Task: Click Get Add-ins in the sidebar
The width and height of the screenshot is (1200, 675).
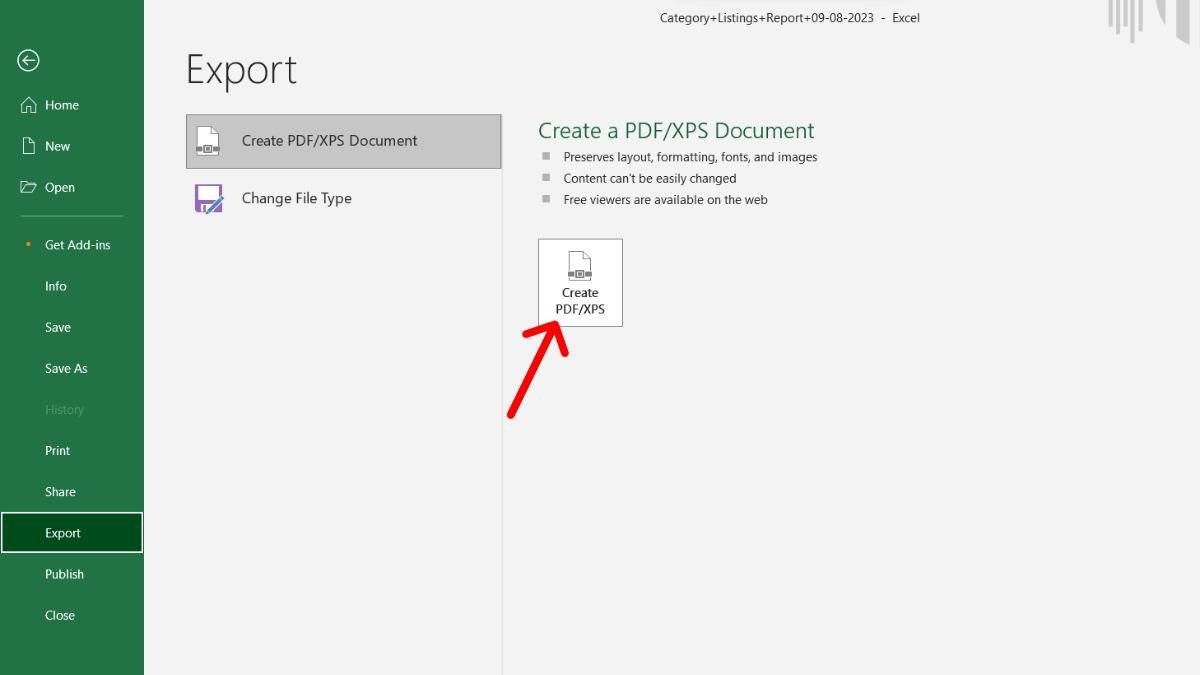Action: (76, 244)
